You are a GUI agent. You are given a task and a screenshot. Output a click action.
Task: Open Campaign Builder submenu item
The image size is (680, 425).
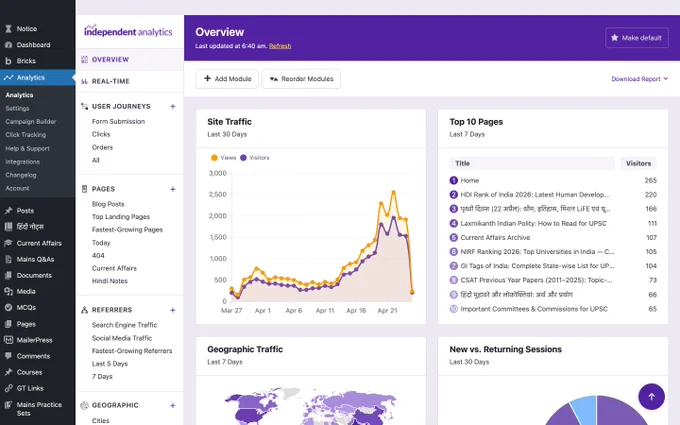[x=31, y=121]
